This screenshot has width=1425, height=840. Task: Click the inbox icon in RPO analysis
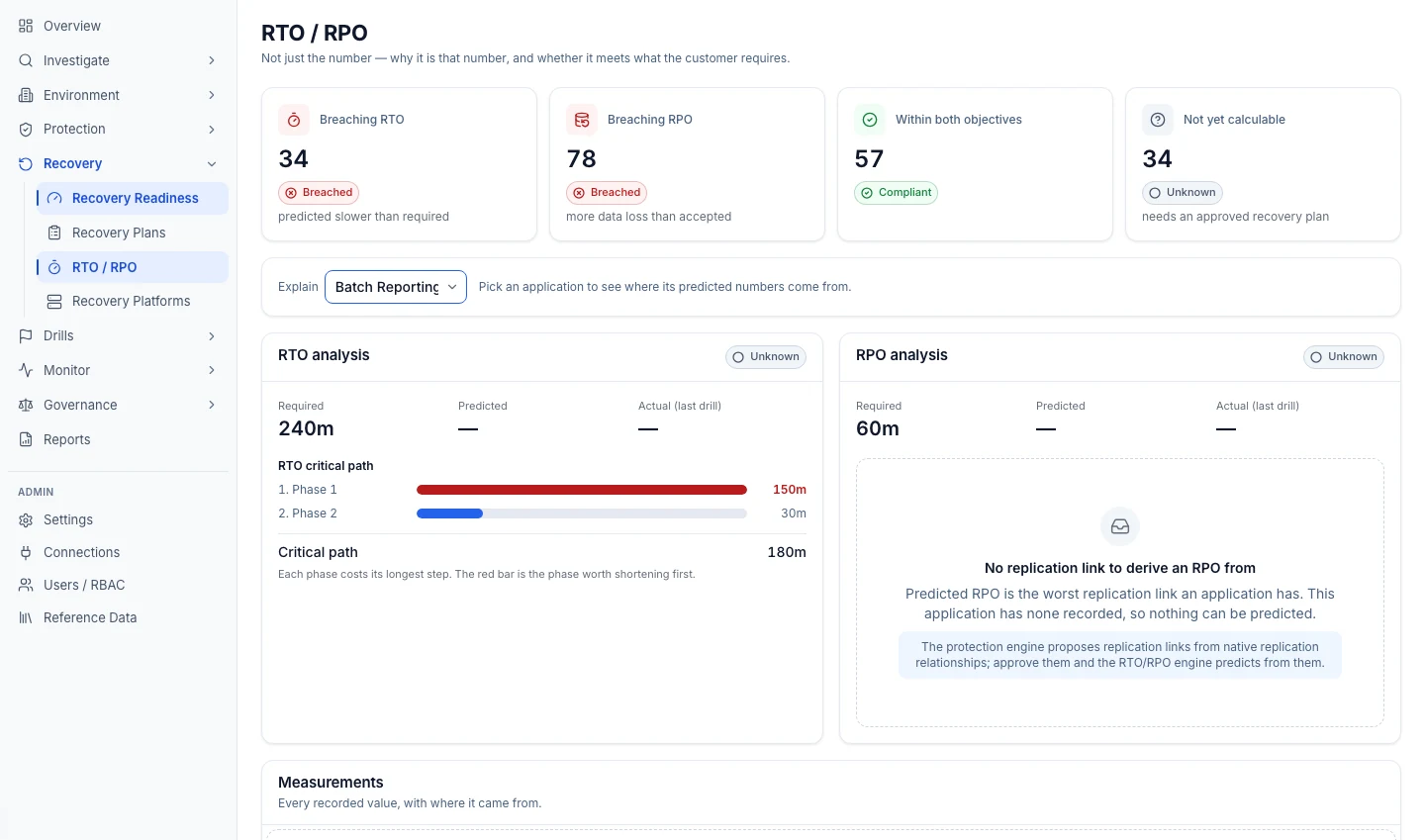click(x=1120, y=526)
